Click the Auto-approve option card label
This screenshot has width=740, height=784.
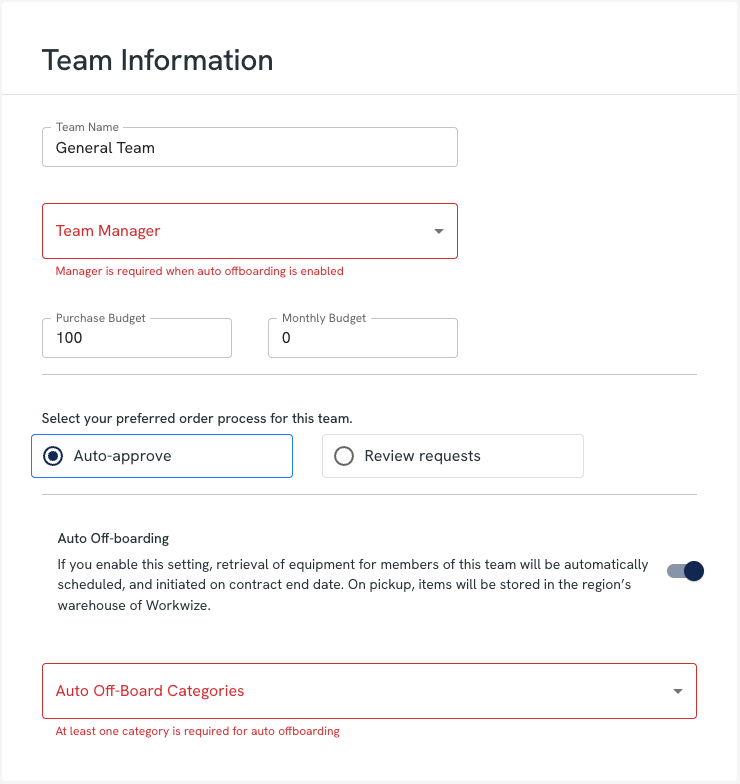pos(122,456)
